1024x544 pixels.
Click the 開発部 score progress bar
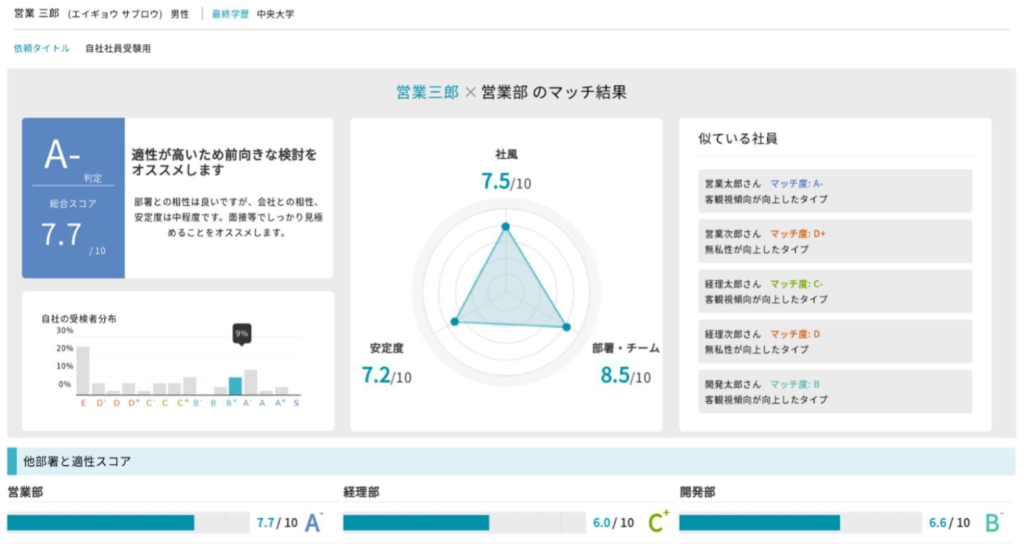click(x=800, y=522)
